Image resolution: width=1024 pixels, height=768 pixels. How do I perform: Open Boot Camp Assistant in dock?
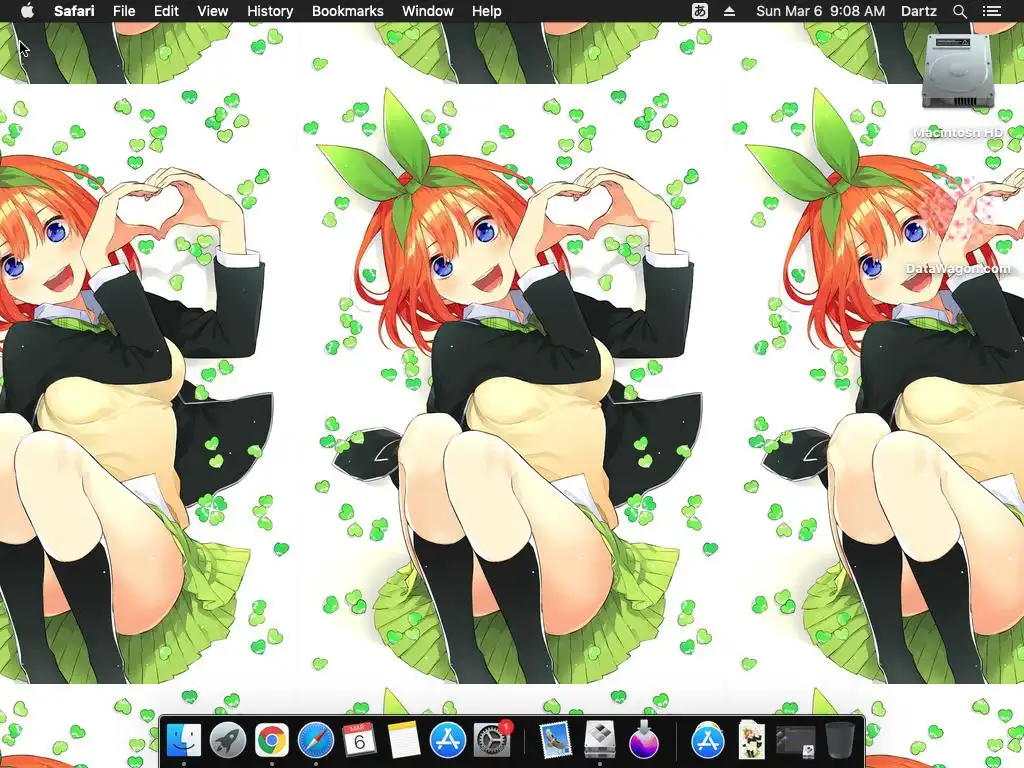[600, 741]
